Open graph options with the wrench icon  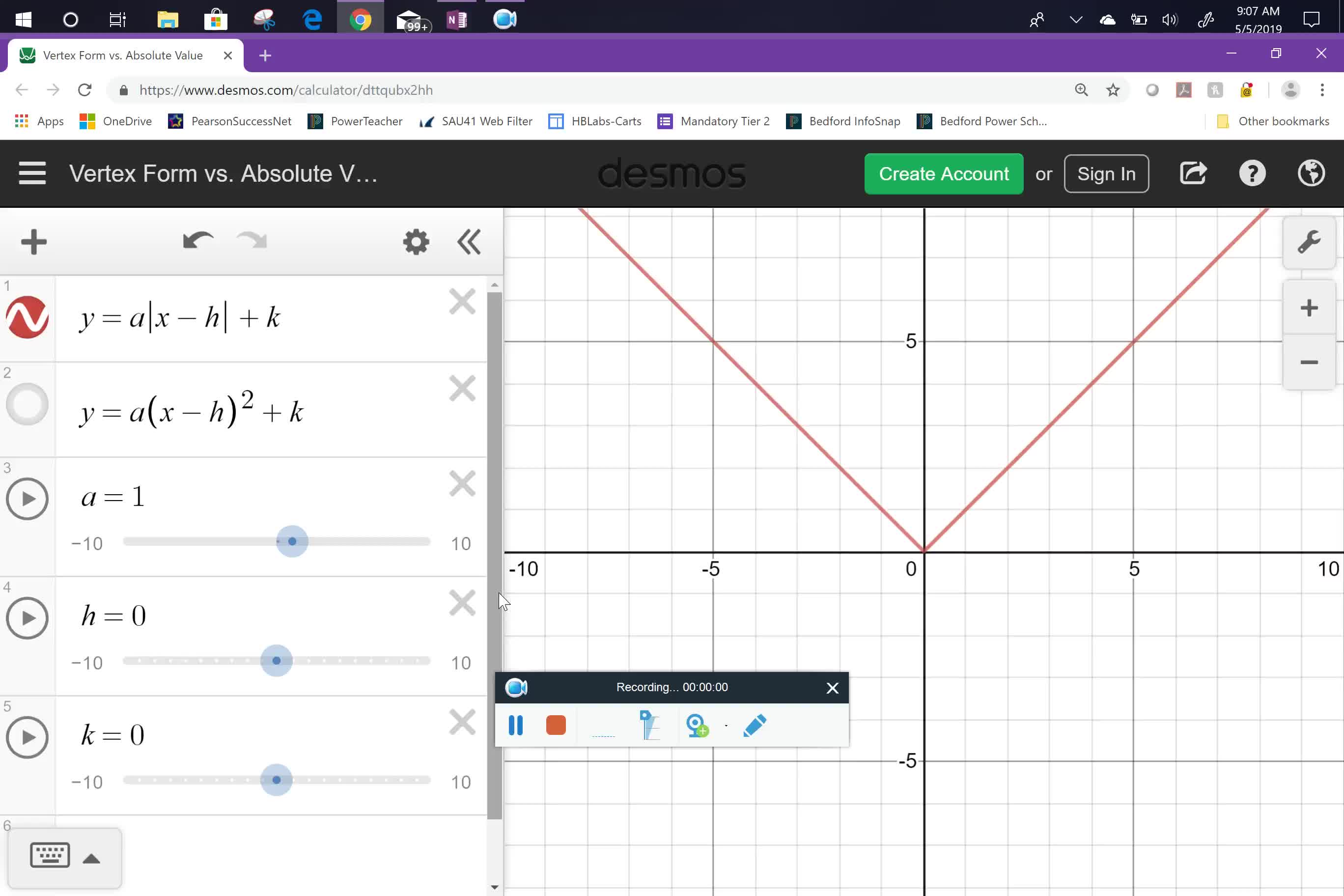(1309, 242)
